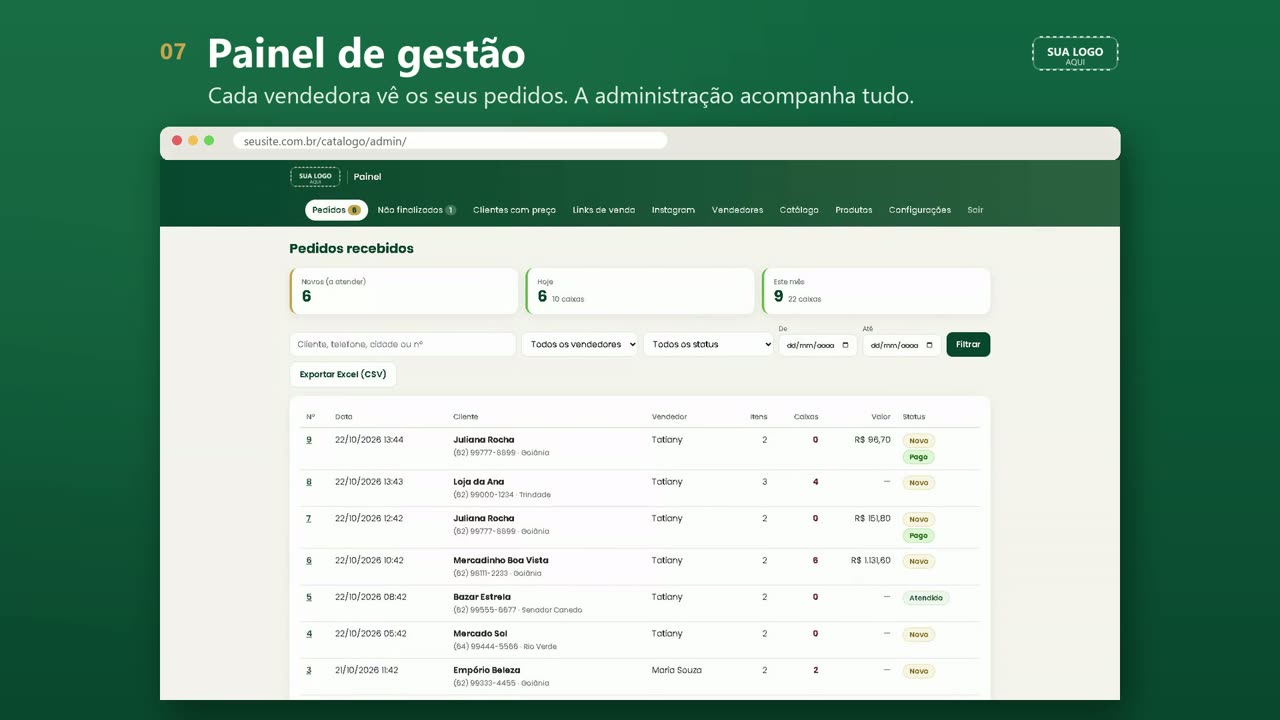Open order number 3
The width and height of the screenshot is (1280, 720).
coord(309,670)
